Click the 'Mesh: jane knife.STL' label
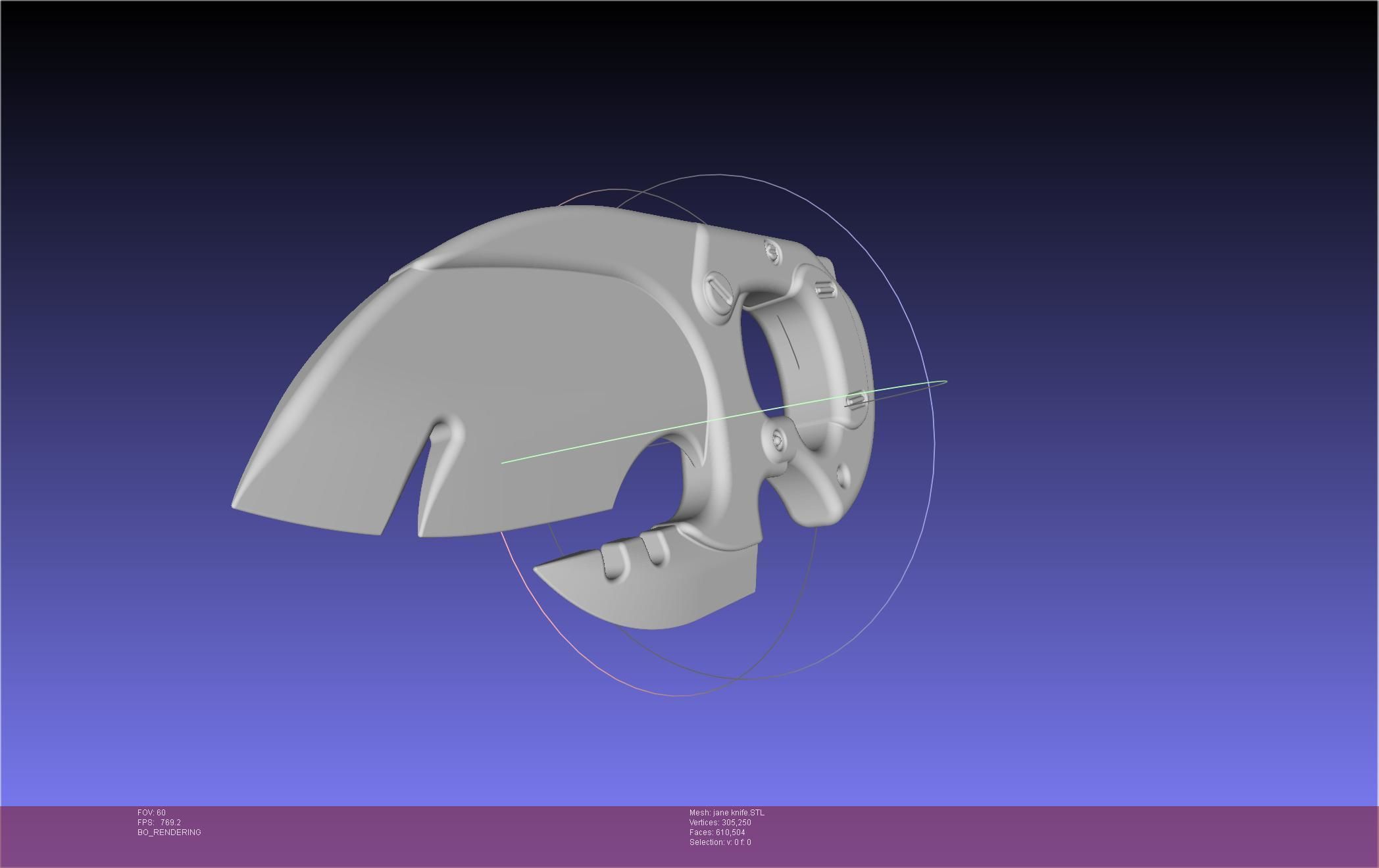 [x=726, y=813]
